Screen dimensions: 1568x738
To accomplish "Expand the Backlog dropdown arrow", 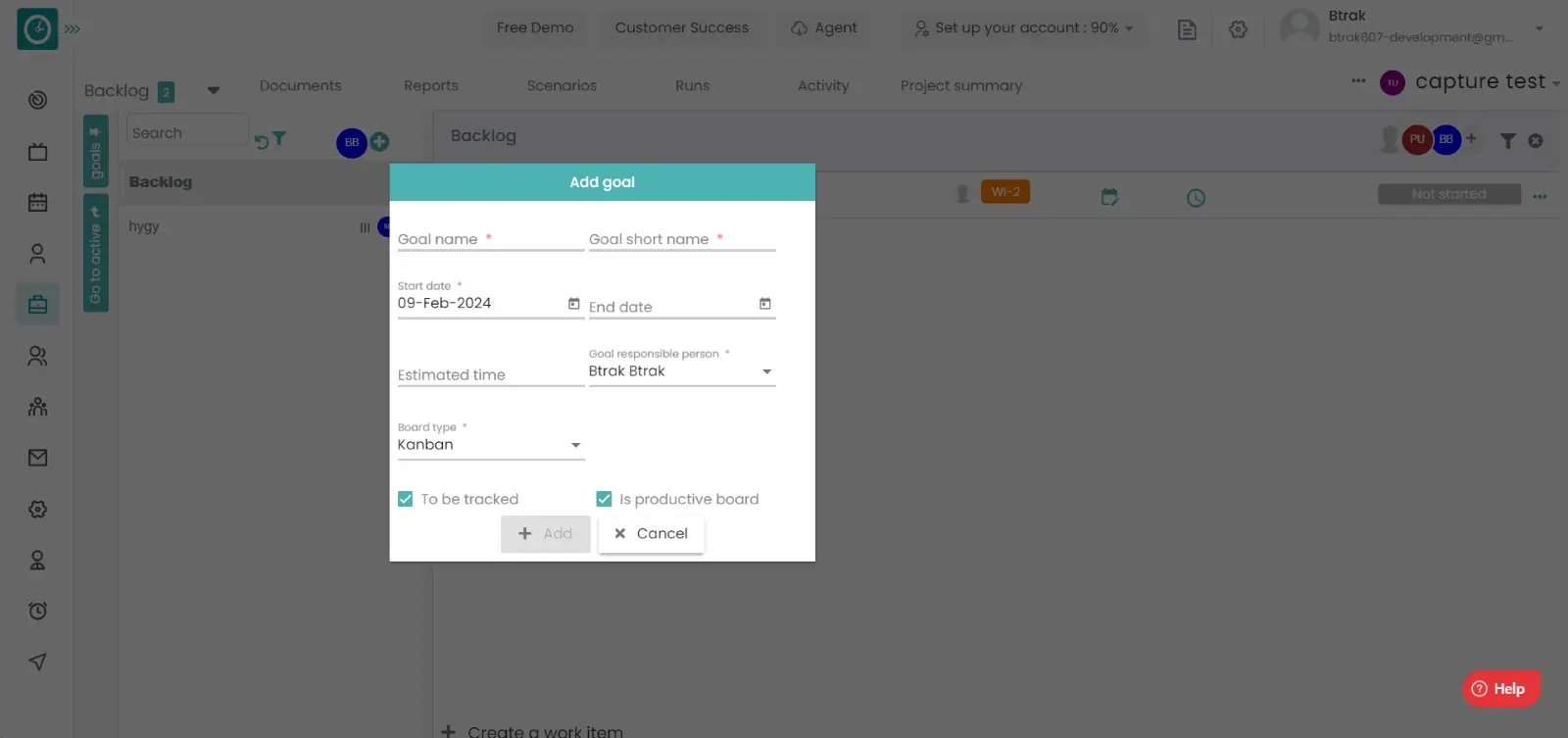I will [x=213, y=91].
